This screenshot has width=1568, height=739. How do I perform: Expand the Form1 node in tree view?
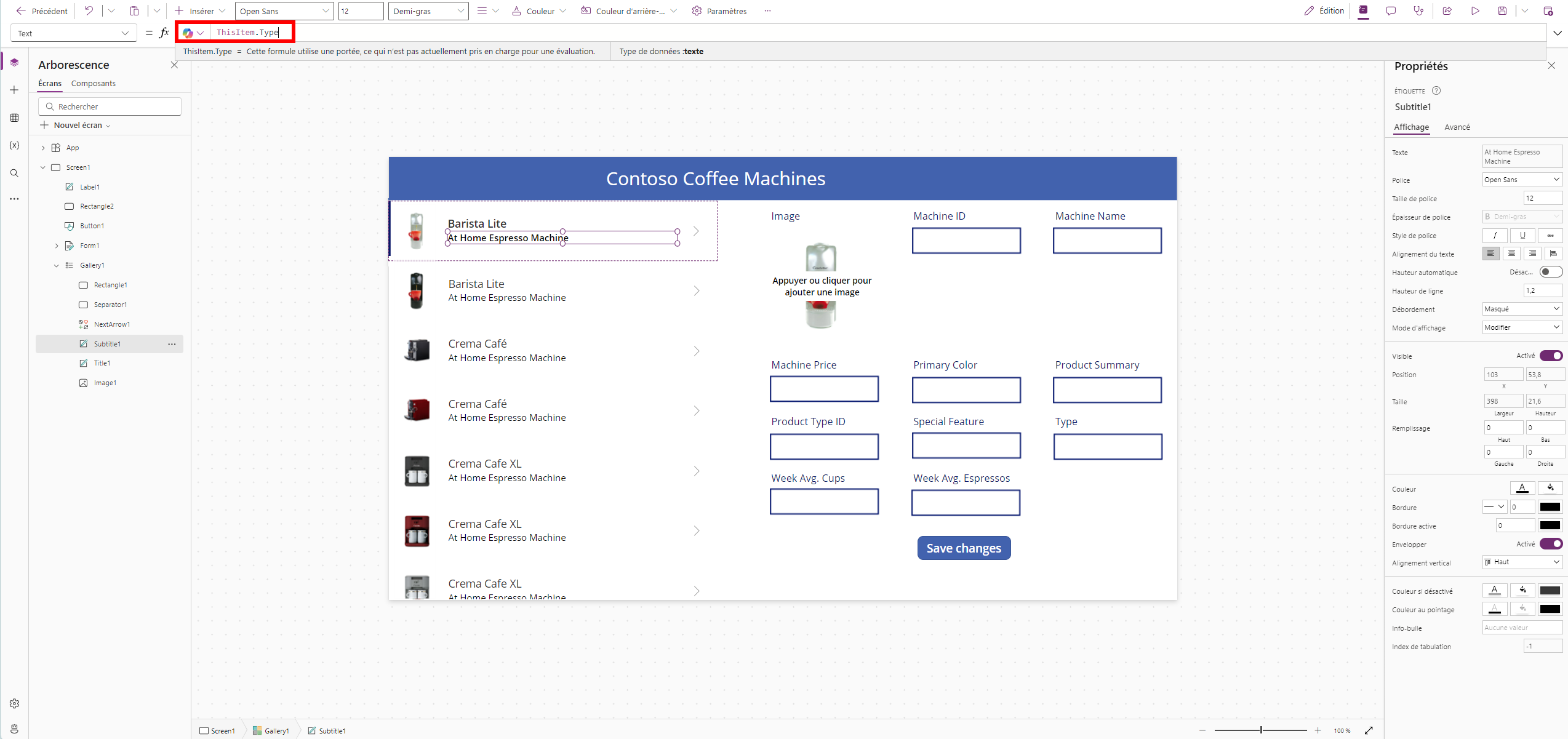coord(57,246)
